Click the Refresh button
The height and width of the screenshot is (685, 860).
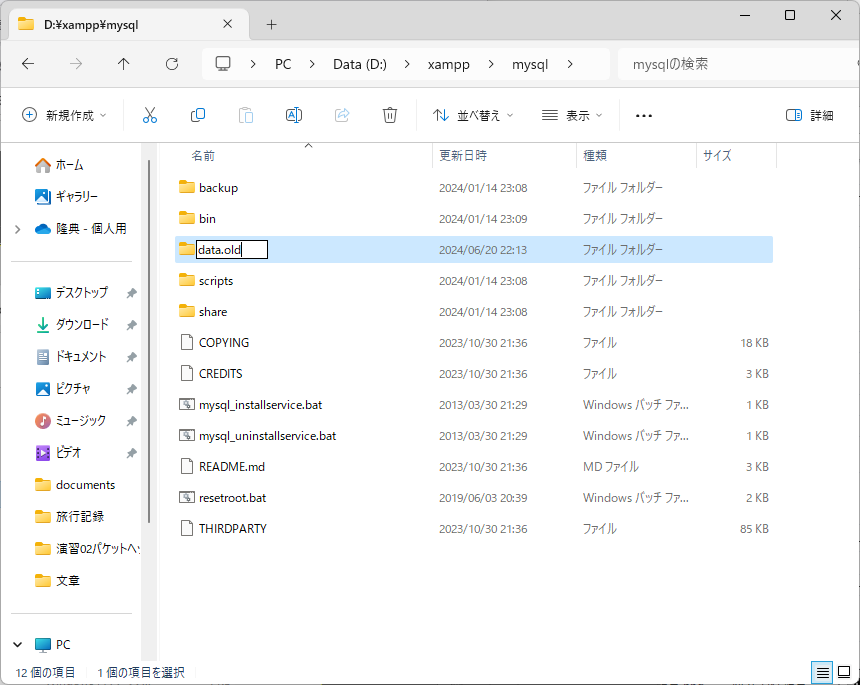click(x=172, y=64)
